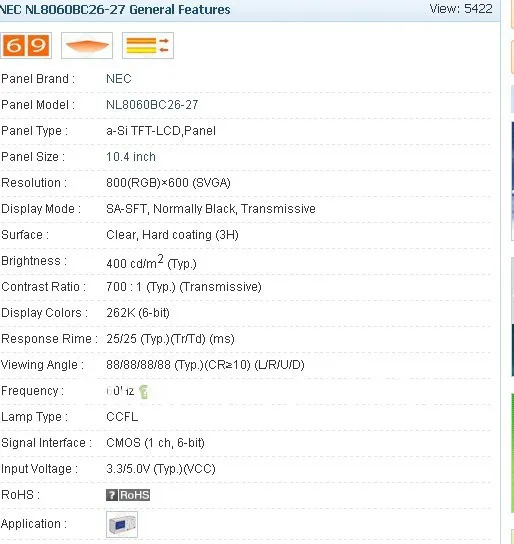Viewport: 514px width, 544px height.
Task: Click the NL8060BC26-27 panel model value
Action: tap(152, 105)
